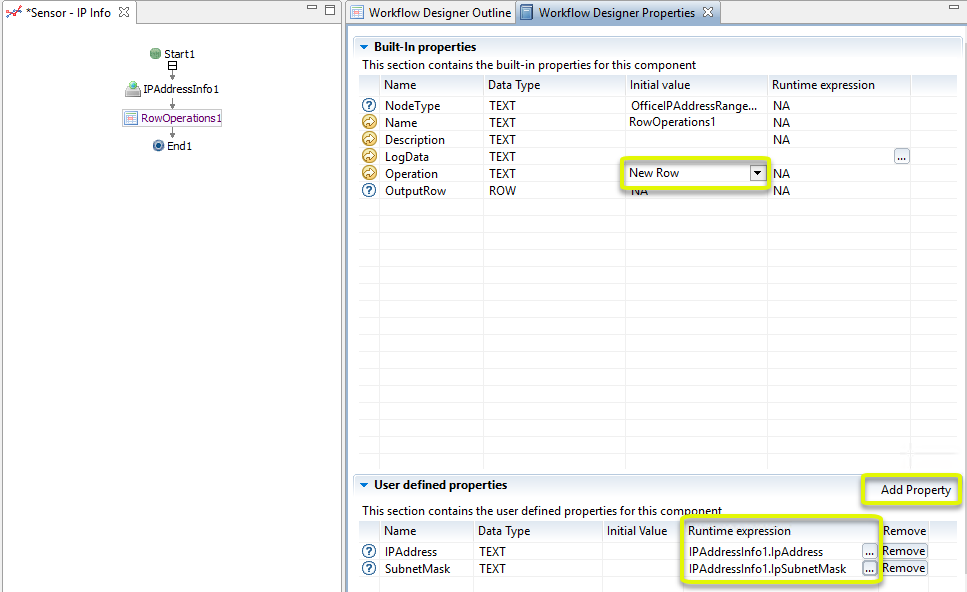Click the Remove column header
Image resolution: width=967 pixels, height=592 pixels.
(904, 531)
